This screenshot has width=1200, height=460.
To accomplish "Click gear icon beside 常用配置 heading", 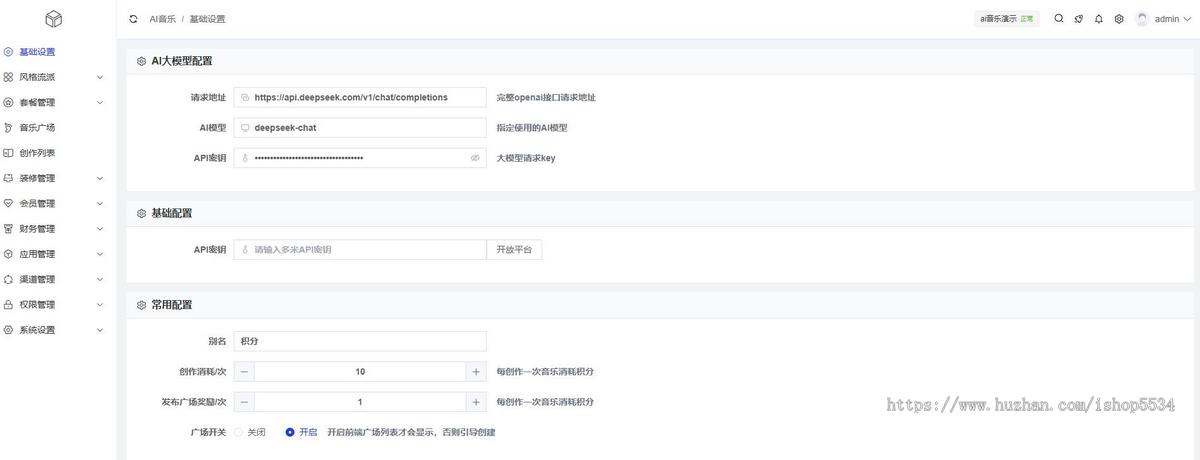I will (141, 305).
